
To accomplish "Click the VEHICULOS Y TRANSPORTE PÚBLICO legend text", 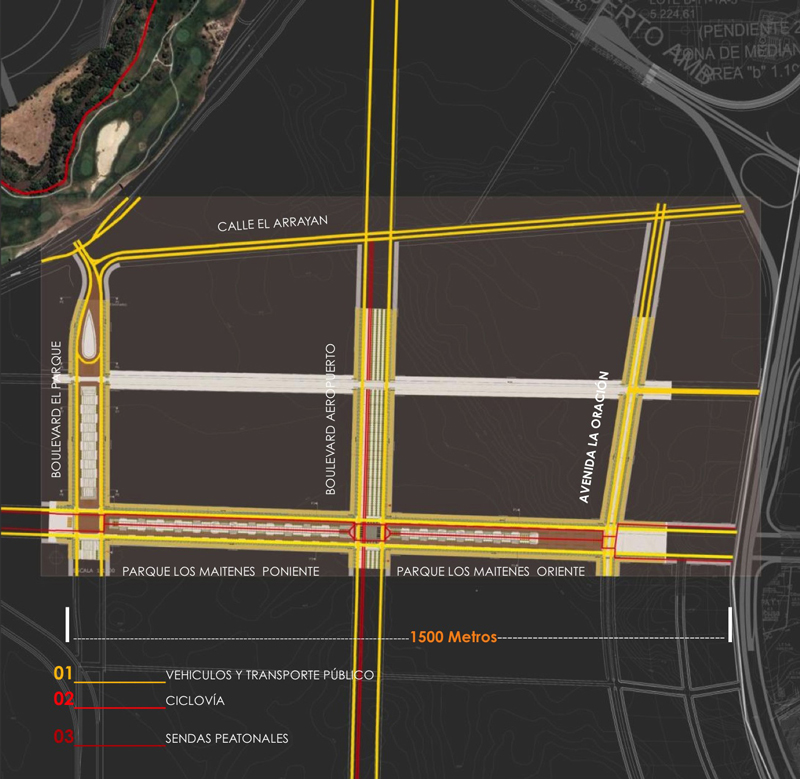I will coord(270,676).
